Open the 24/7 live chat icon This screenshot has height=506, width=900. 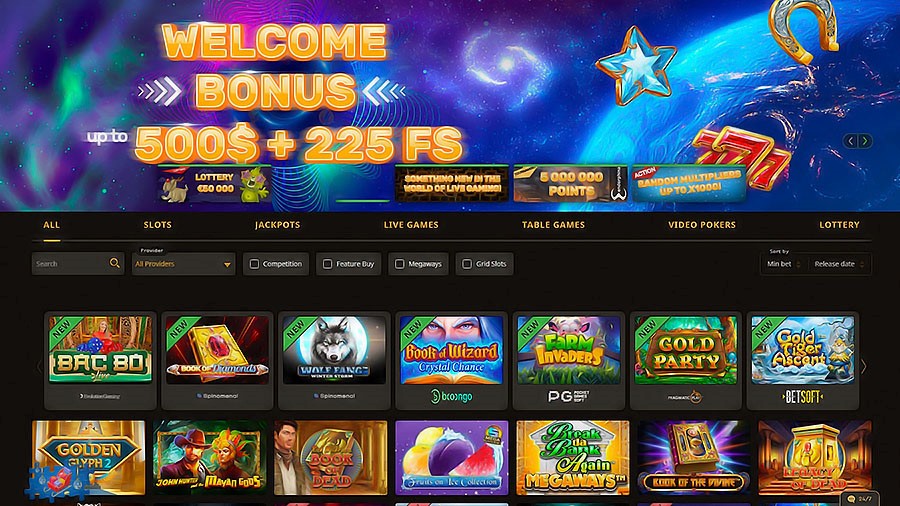click(859, 499)
